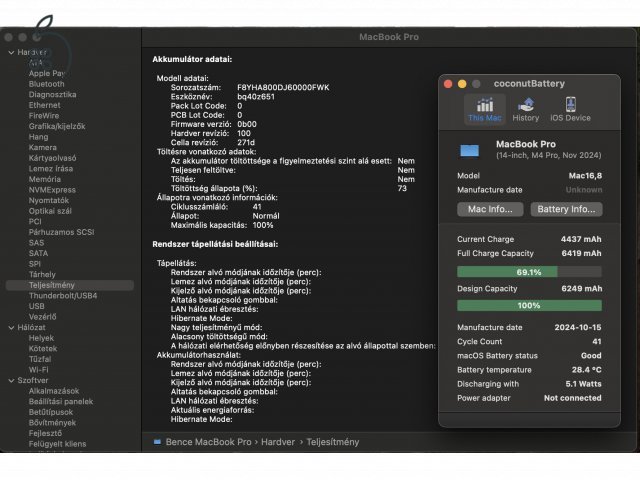Click Teljesítmény in the bottom path bar
The image size is (640, 480).
(x=333, y=442)
